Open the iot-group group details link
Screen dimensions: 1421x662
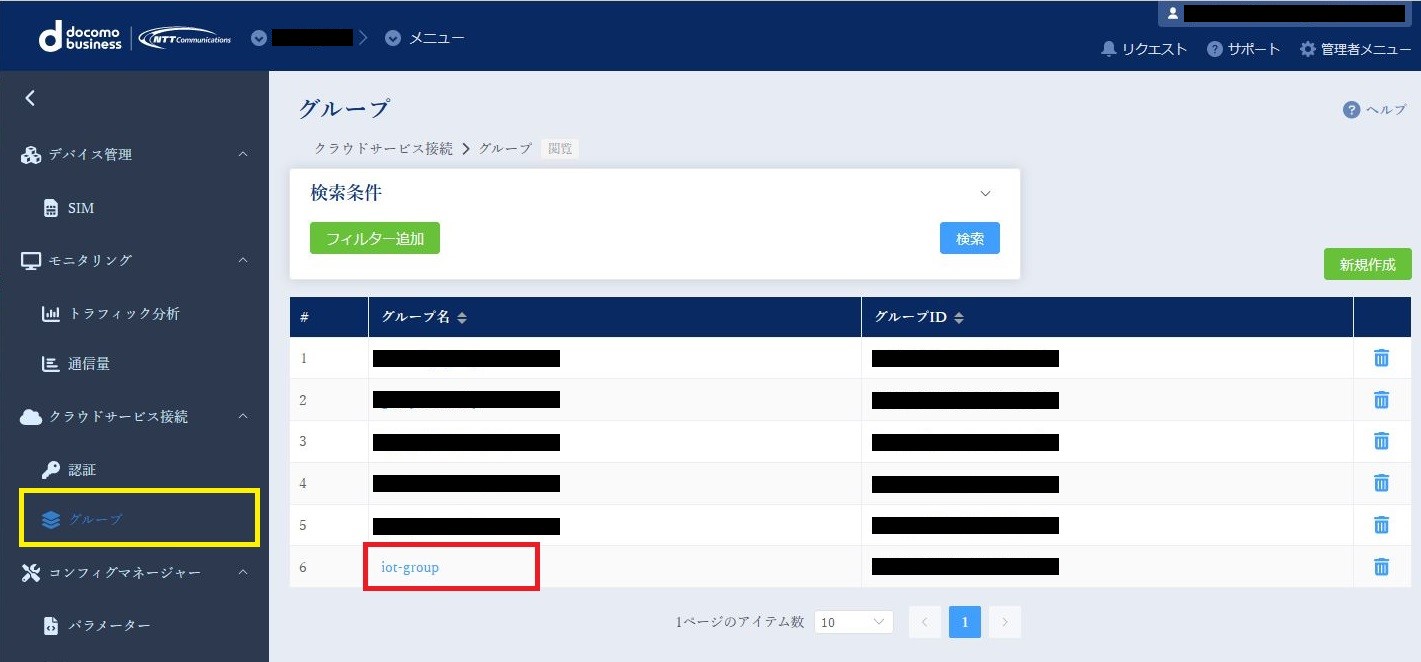coord(408,567)
